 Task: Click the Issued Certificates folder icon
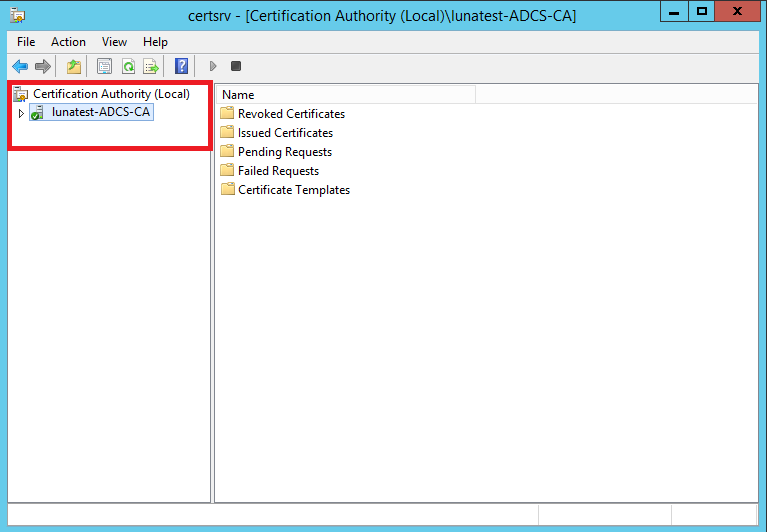click(227, 133)
